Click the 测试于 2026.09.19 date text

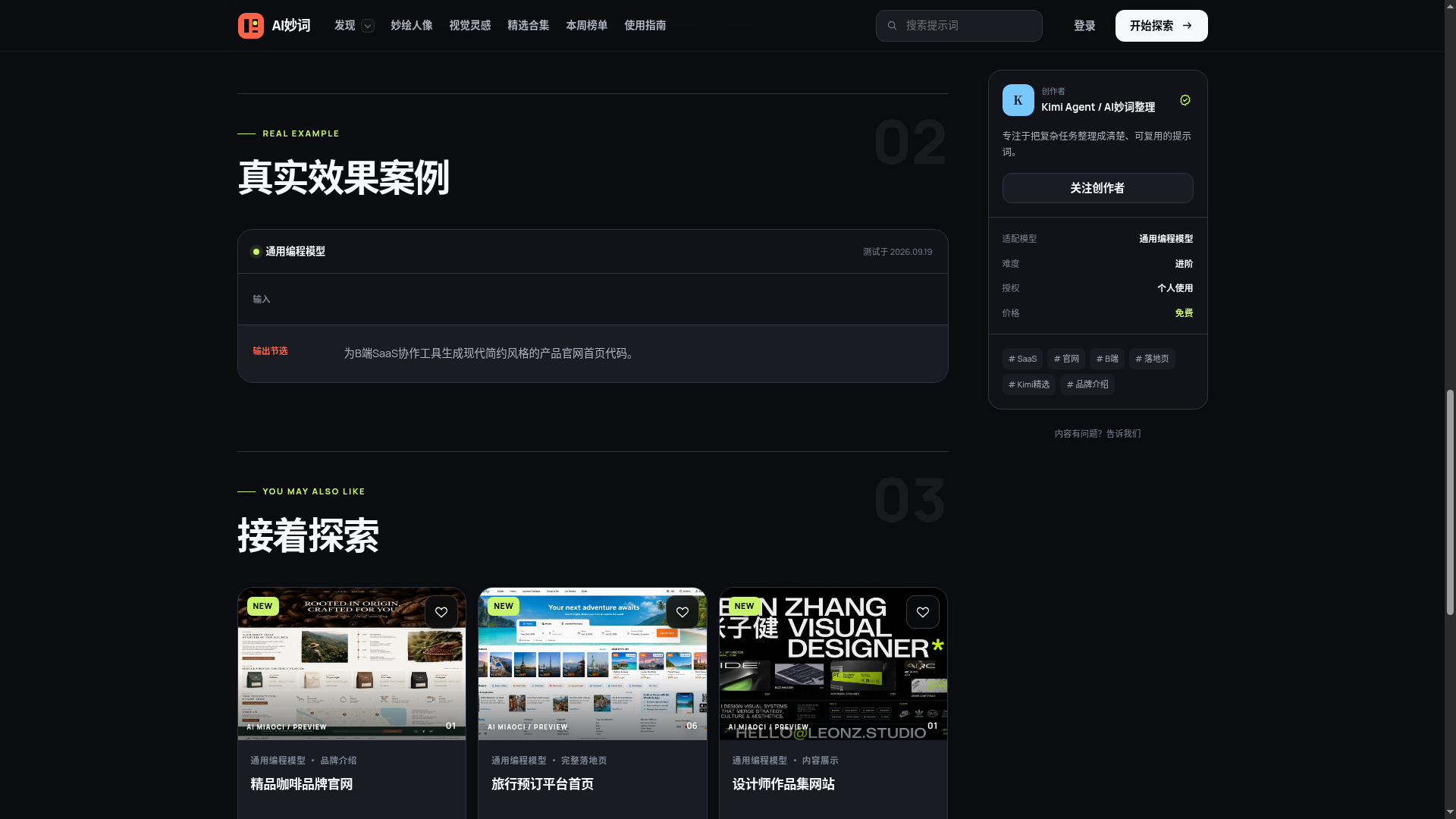coord(898,252)
